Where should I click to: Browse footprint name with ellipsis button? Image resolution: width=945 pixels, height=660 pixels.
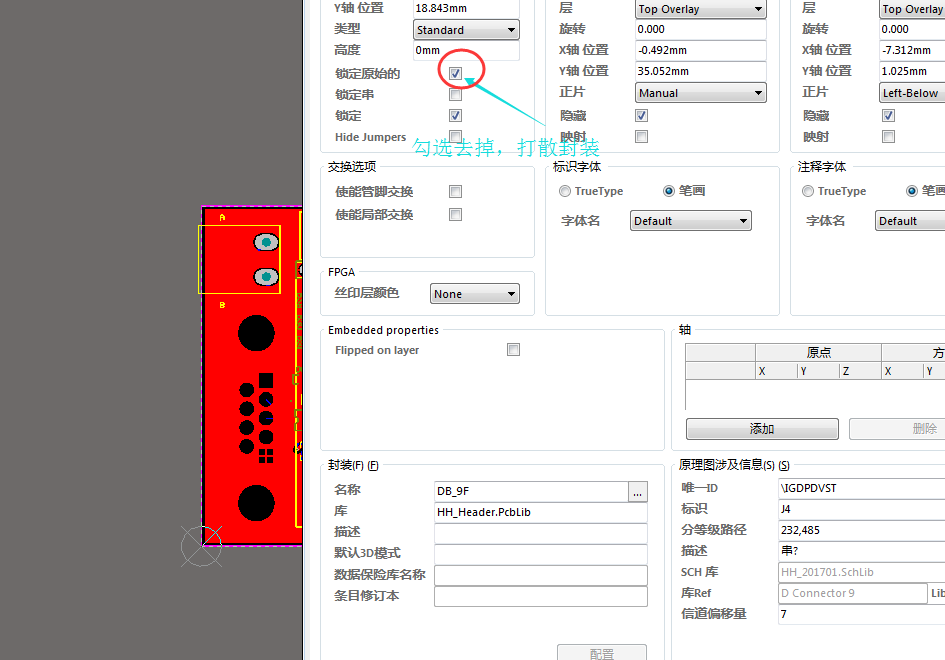coord(637,491)
